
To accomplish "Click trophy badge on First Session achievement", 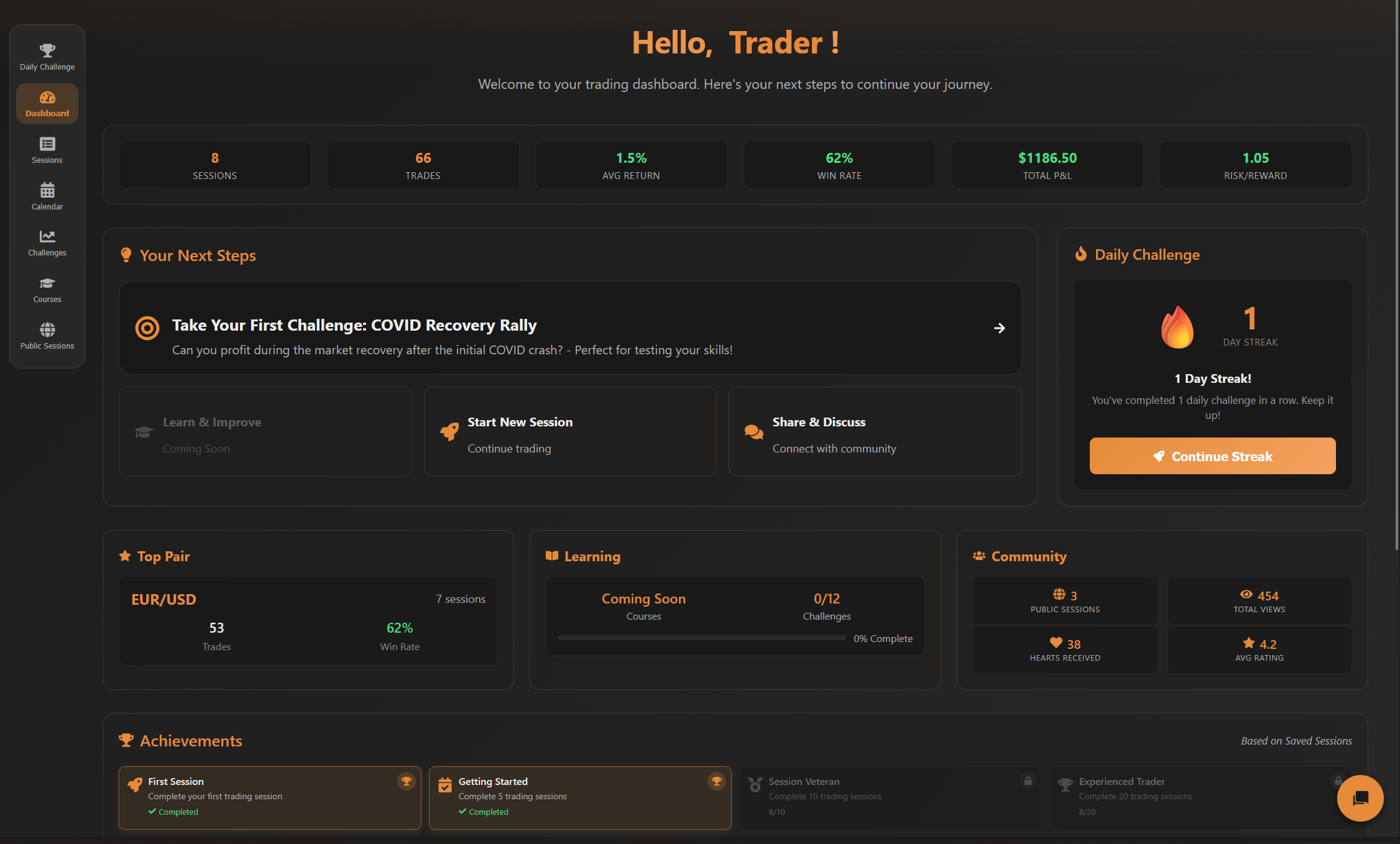I will click(x=407, y=781).
